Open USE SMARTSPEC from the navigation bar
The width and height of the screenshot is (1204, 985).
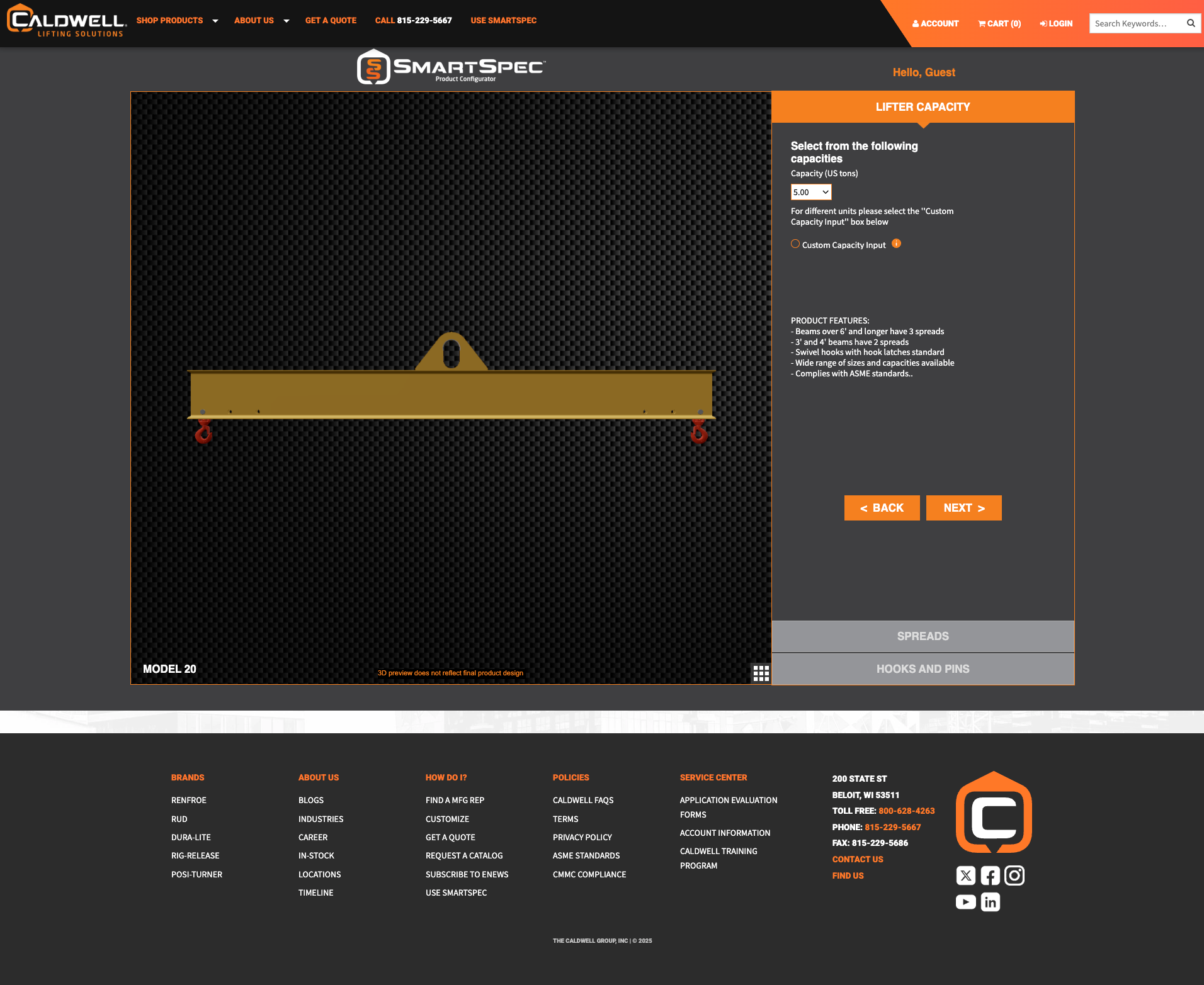point(503,20)
